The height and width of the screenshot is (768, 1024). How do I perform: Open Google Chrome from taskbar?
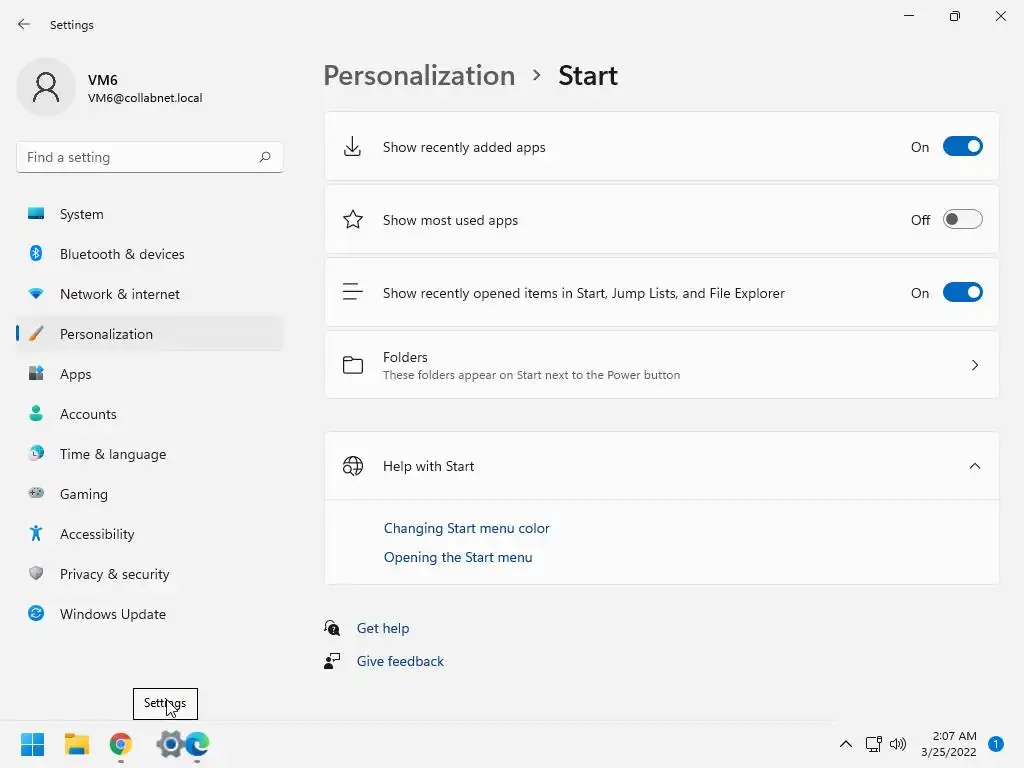coord(121,744)
